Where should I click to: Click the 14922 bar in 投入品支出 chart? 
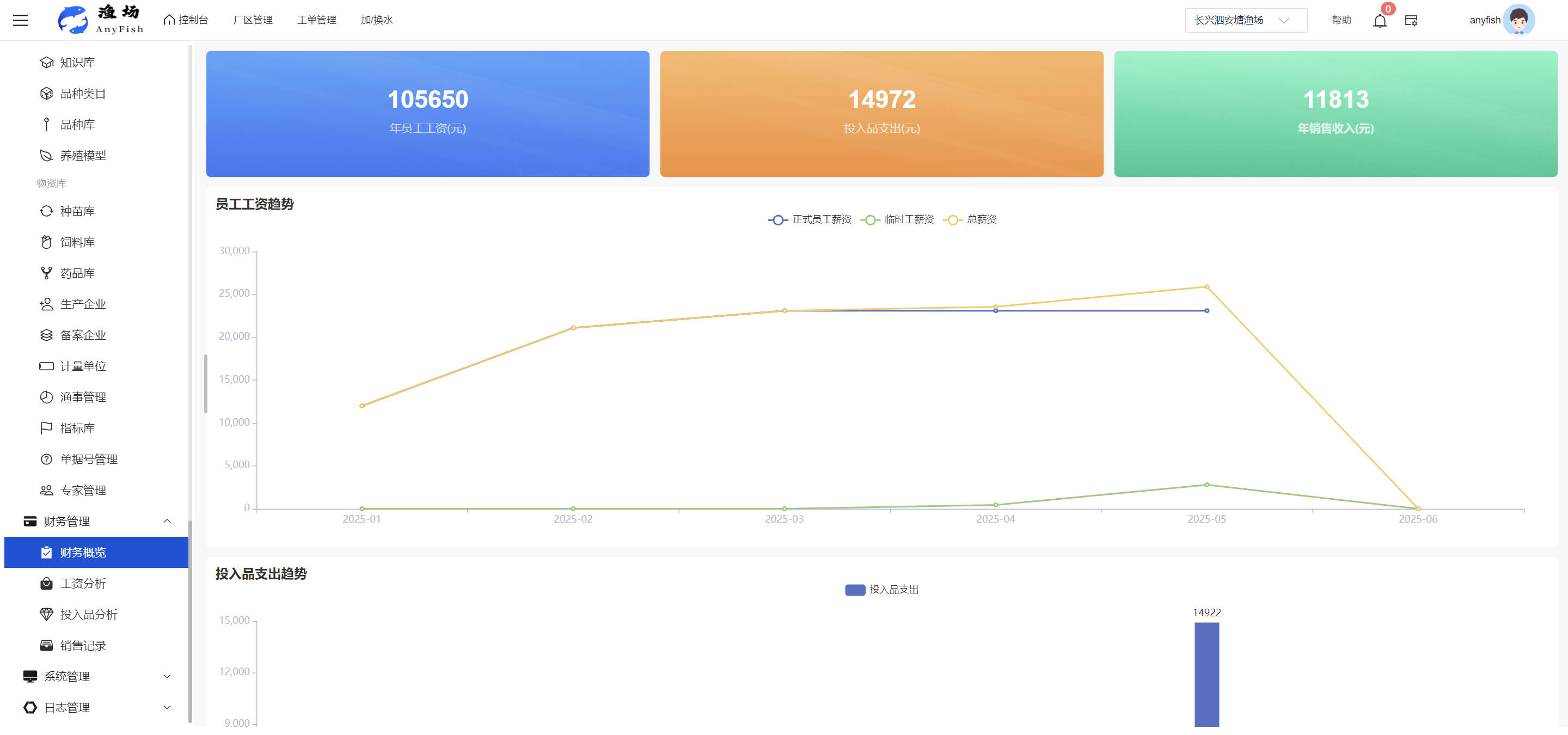(1206, 673)
